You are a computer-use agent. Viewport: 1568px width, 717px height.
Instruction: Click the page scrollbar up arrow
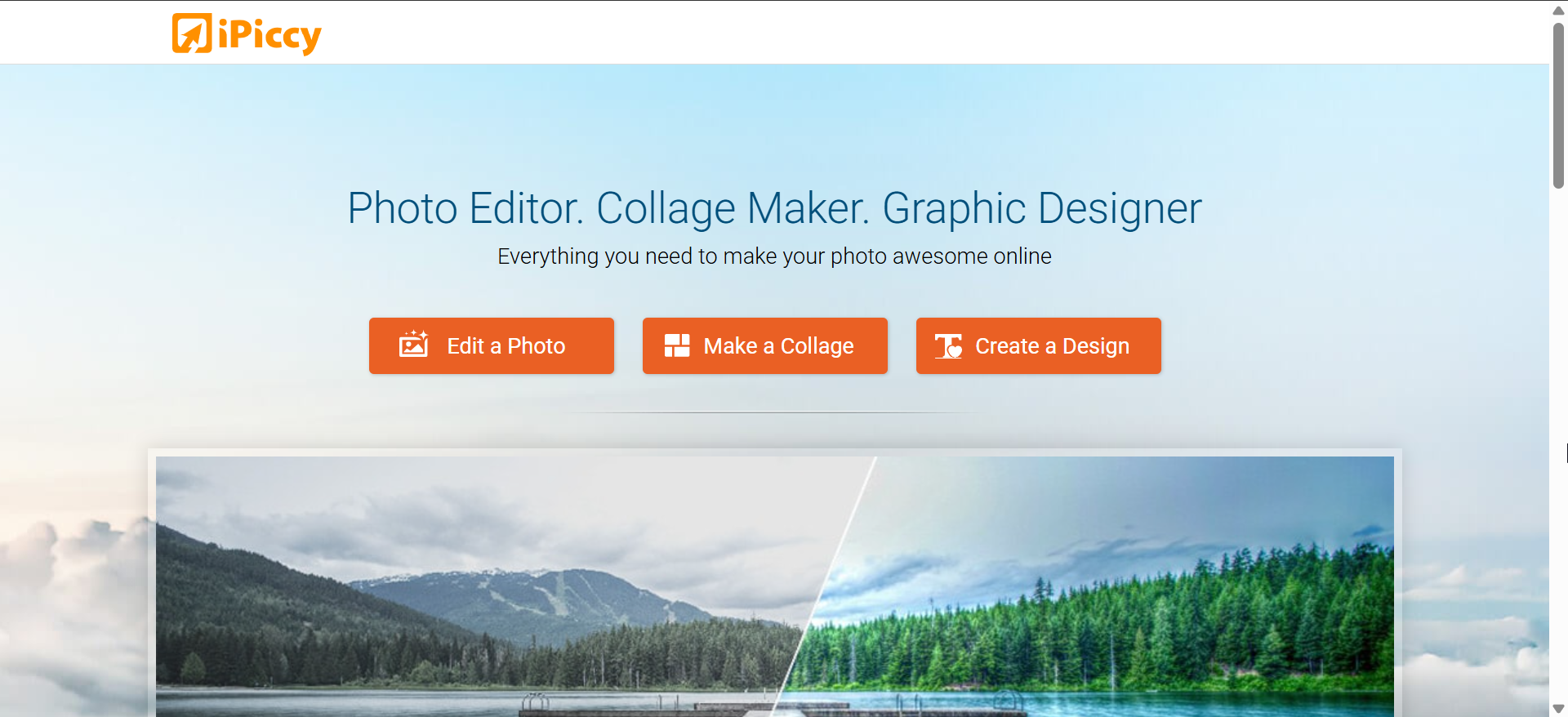(1558, 11)
